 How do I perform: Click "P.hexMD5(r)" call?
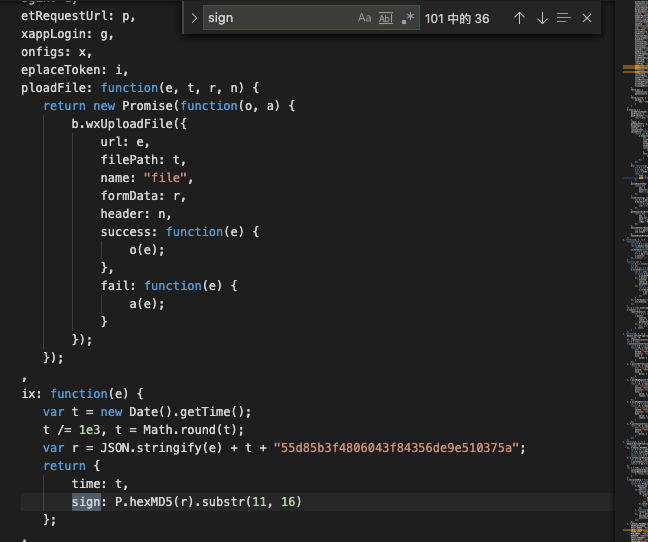(x=155, y=502)
